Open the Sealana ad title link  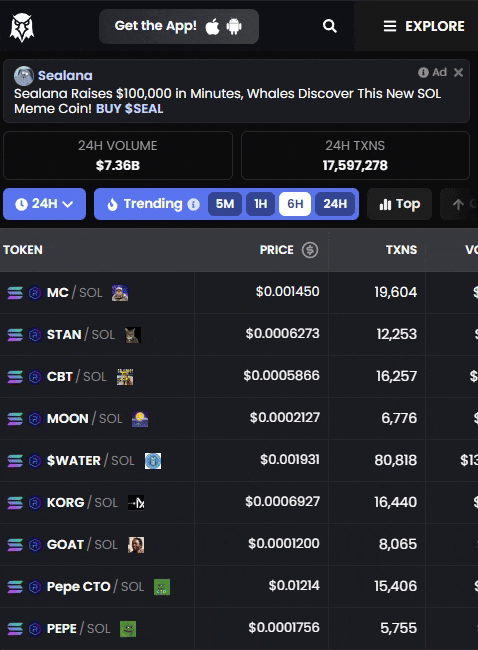(65, 75)
